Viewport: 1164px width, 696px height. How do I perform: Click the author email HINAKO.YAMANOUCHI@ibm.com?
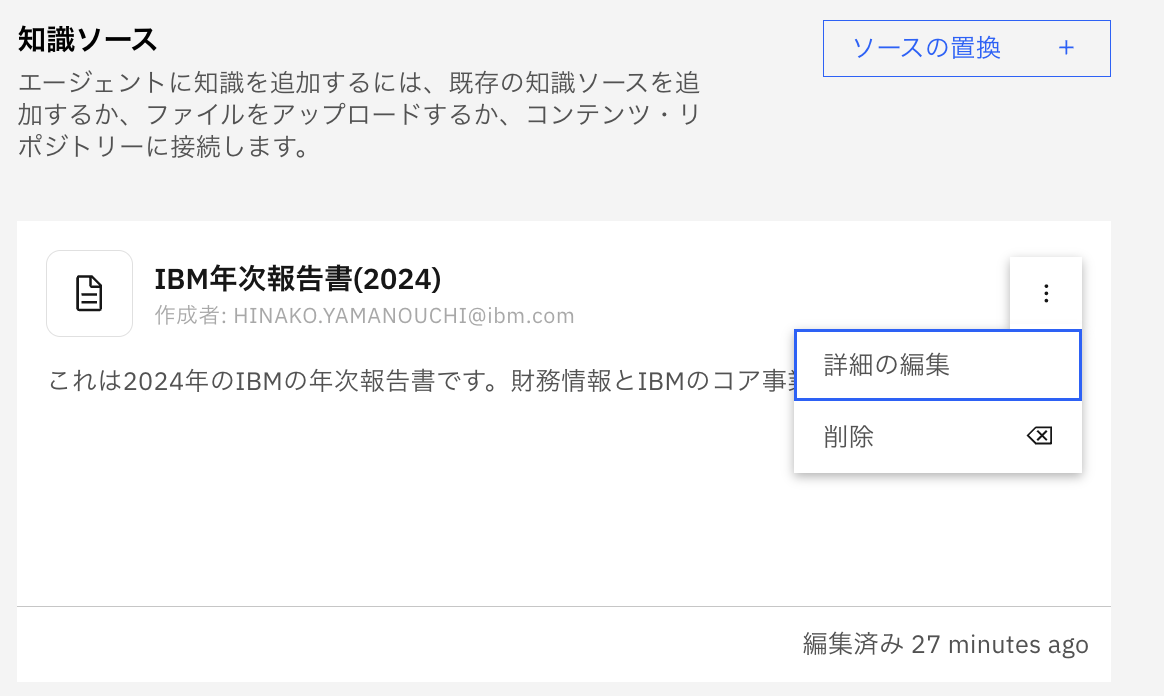pos(403,316)
